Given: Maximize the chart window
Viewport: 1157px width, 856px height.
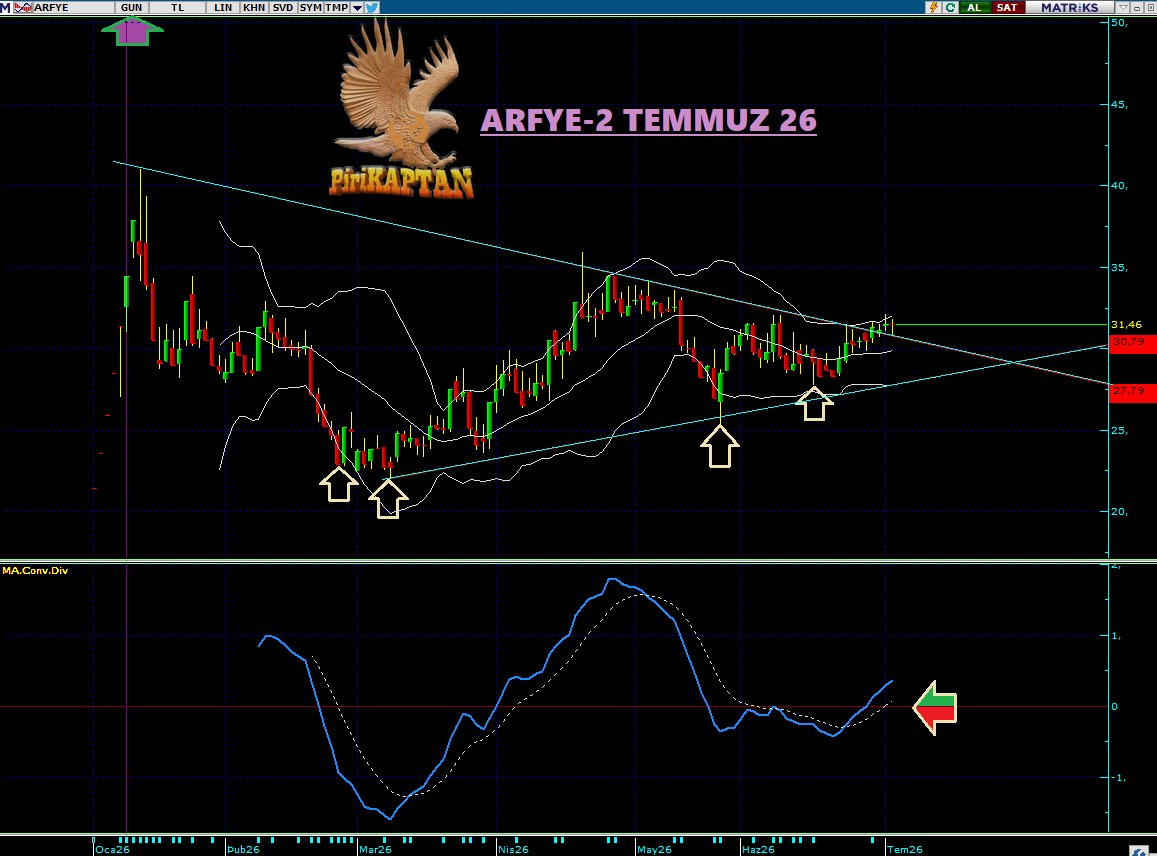Looking at the screenshot, I should [x=1150, y=7].
